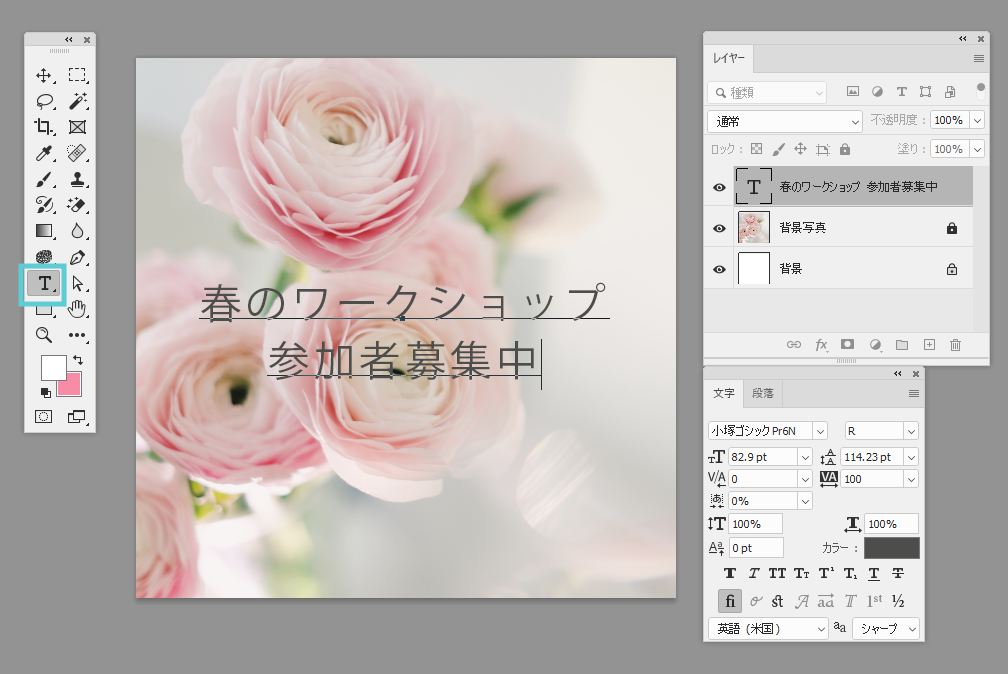
Task: Choose the Brush tool
Action: coord(44,179)
